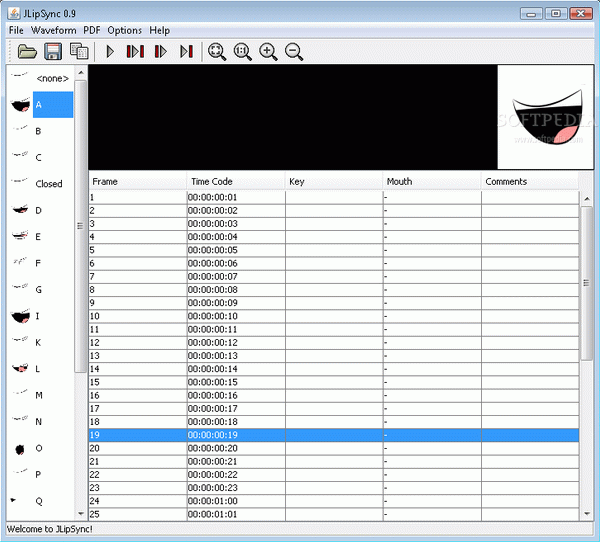Click the black waveform display area
This screenshot has height=542, width=600.
[x=293, y=117]
